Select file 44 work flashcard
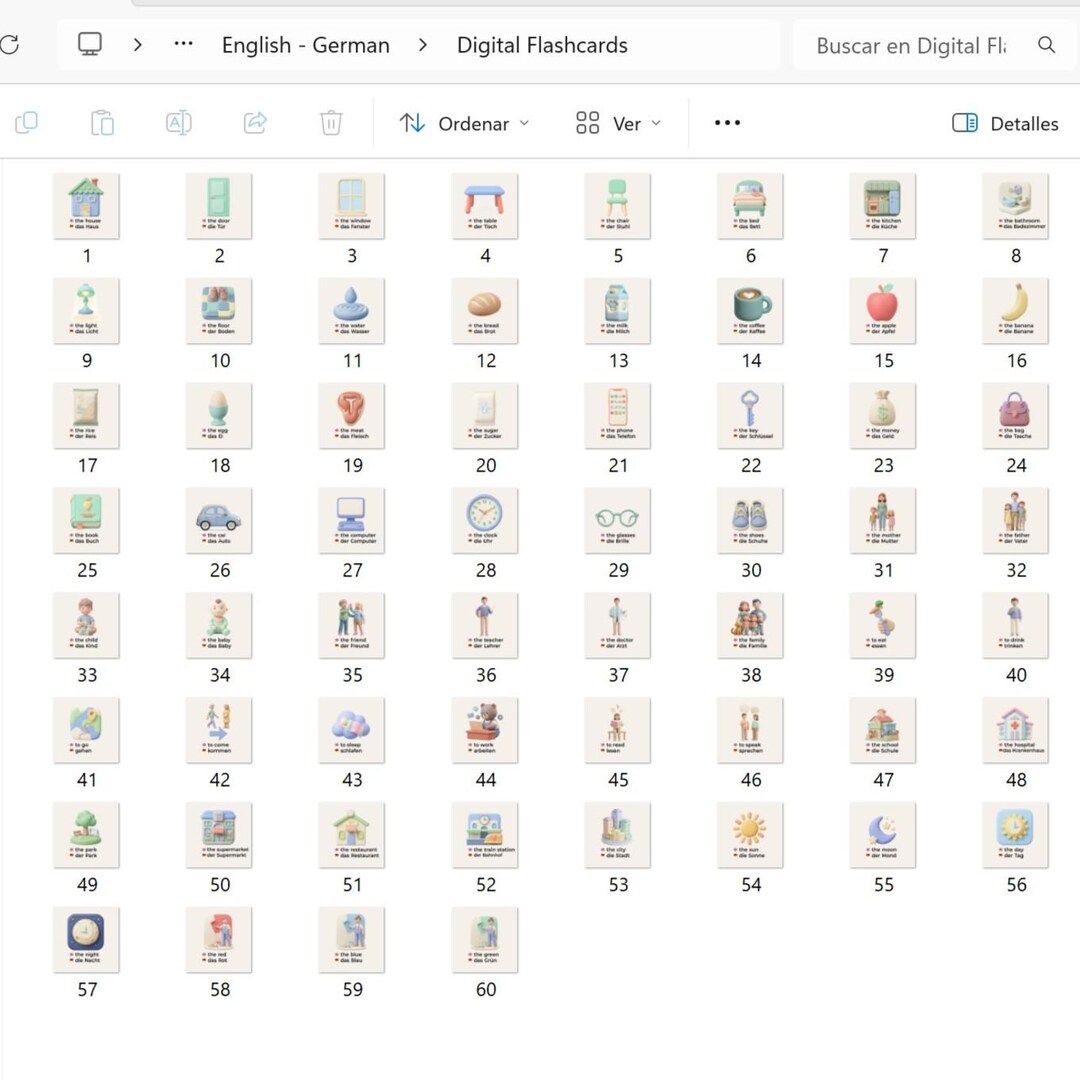Image resolution: width=1080 pixels, height=1080 pixels. coord(485,729)
